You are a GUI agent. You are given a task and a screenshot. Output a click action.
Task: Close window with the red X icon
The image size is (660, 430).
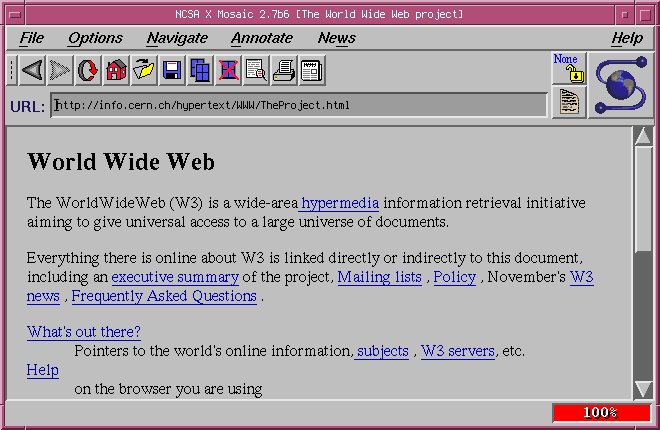click(228, 70)
